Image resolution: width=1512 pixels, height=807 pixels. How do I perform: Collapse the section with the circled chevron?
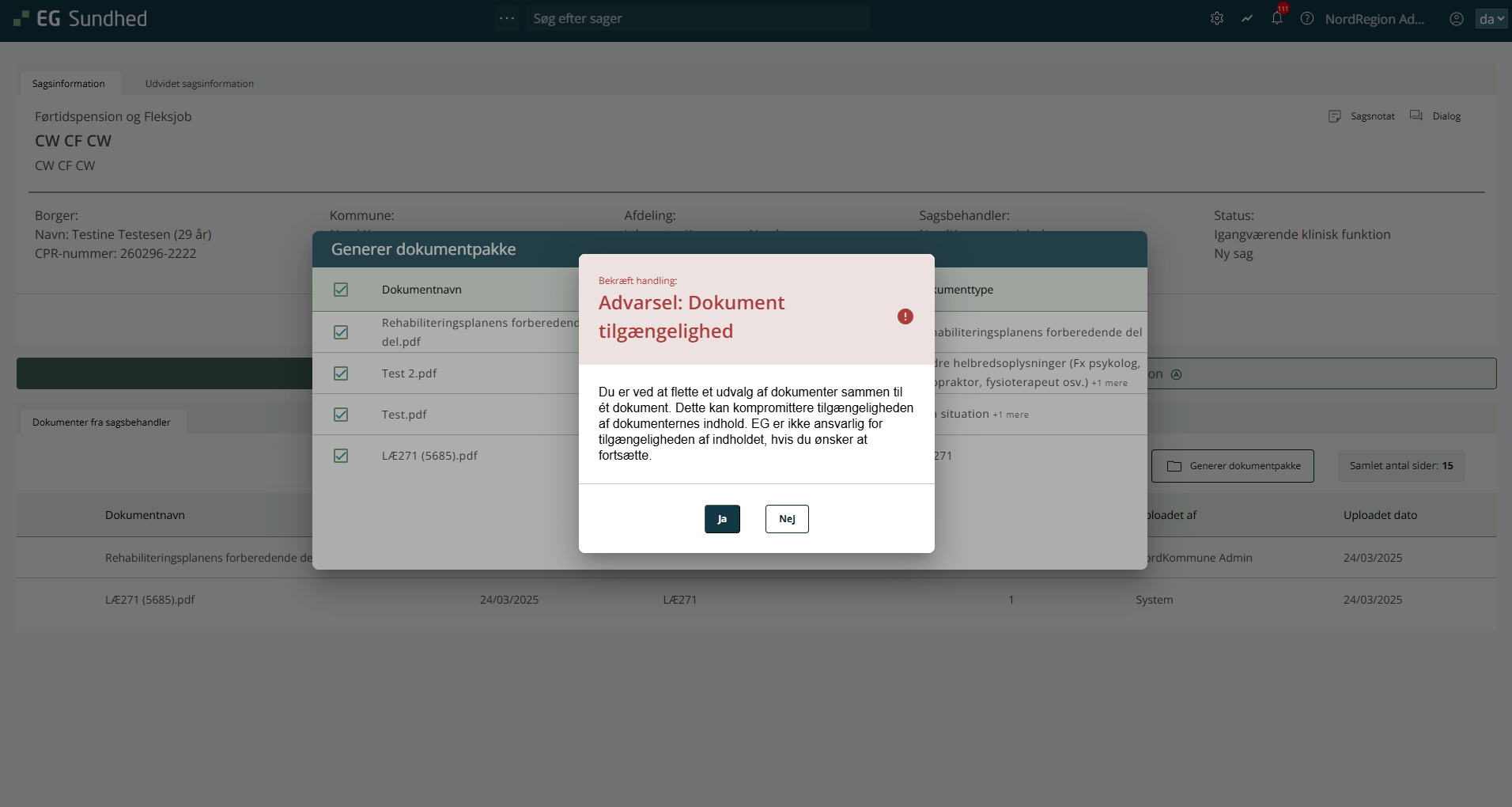click(1177, 374)
